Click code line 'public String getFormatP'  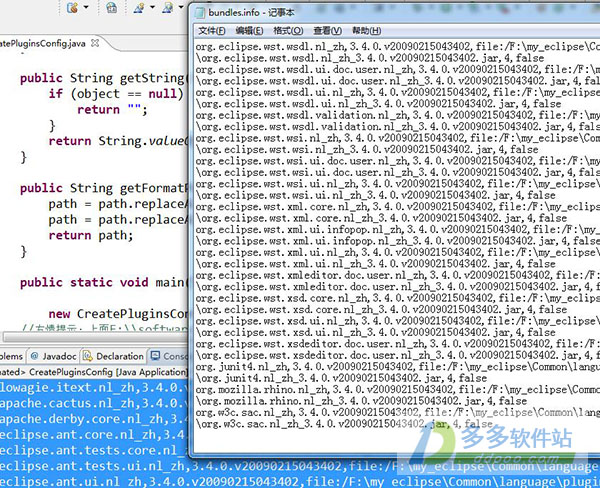pos(104,188)
